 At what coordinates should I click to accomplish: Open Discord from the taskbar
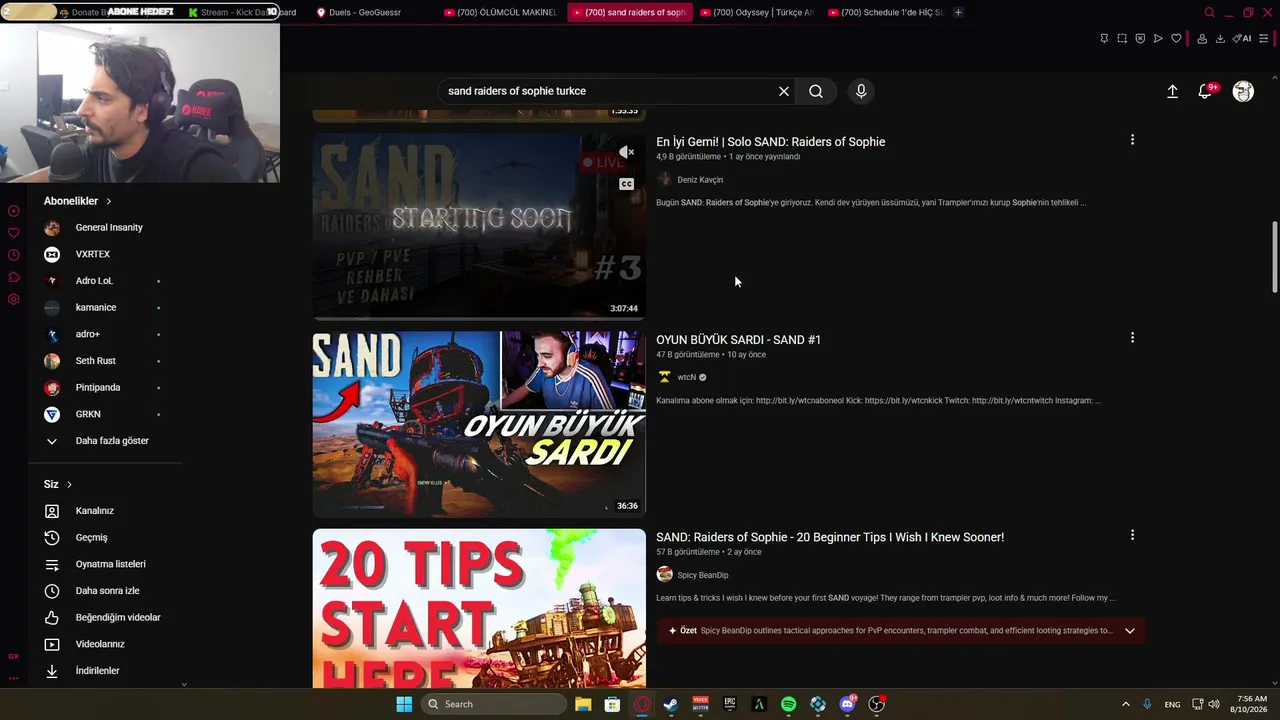(848, 704)
